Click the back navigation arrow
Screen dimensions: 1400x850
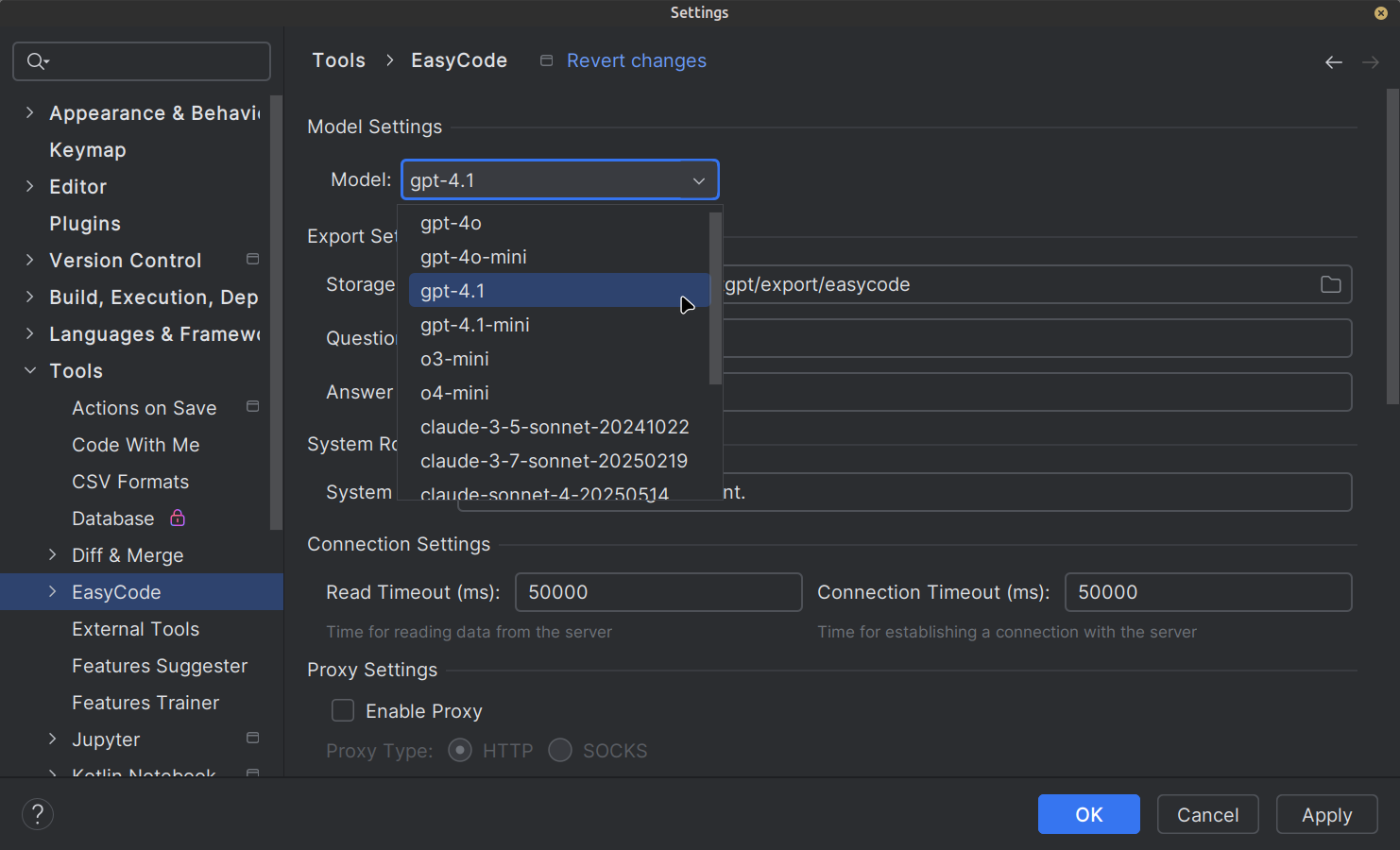click(x=1333, y=62)
